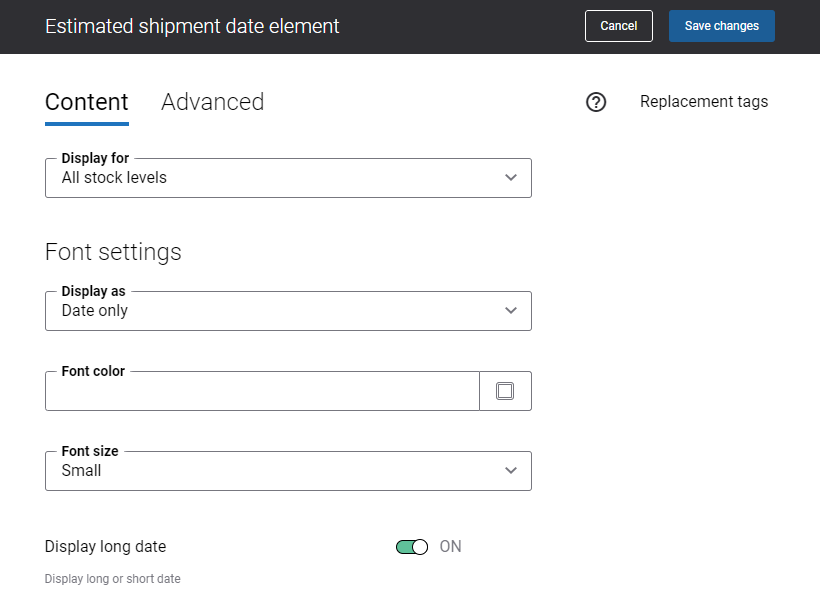
Task: Click the chevron in the All stock levels field
Action: (511, 178)
